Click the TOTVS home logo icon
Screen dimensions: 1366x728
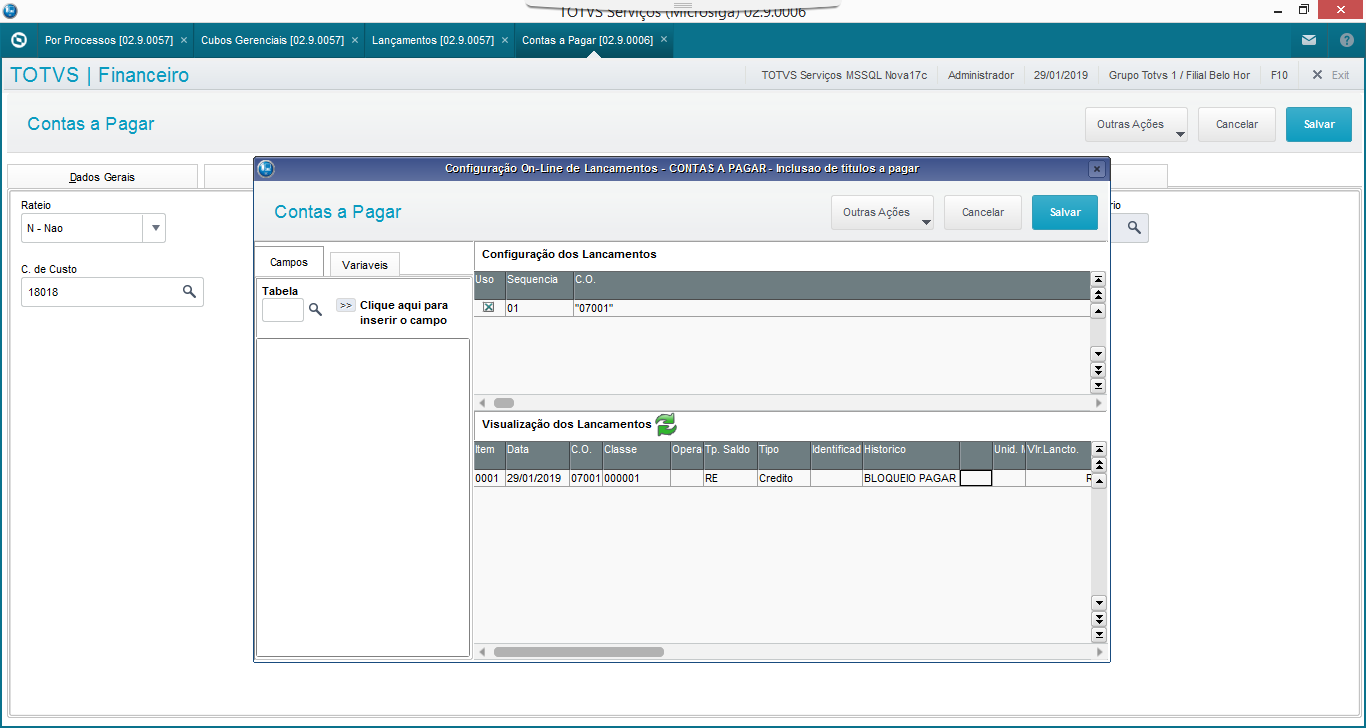[18, 40]
